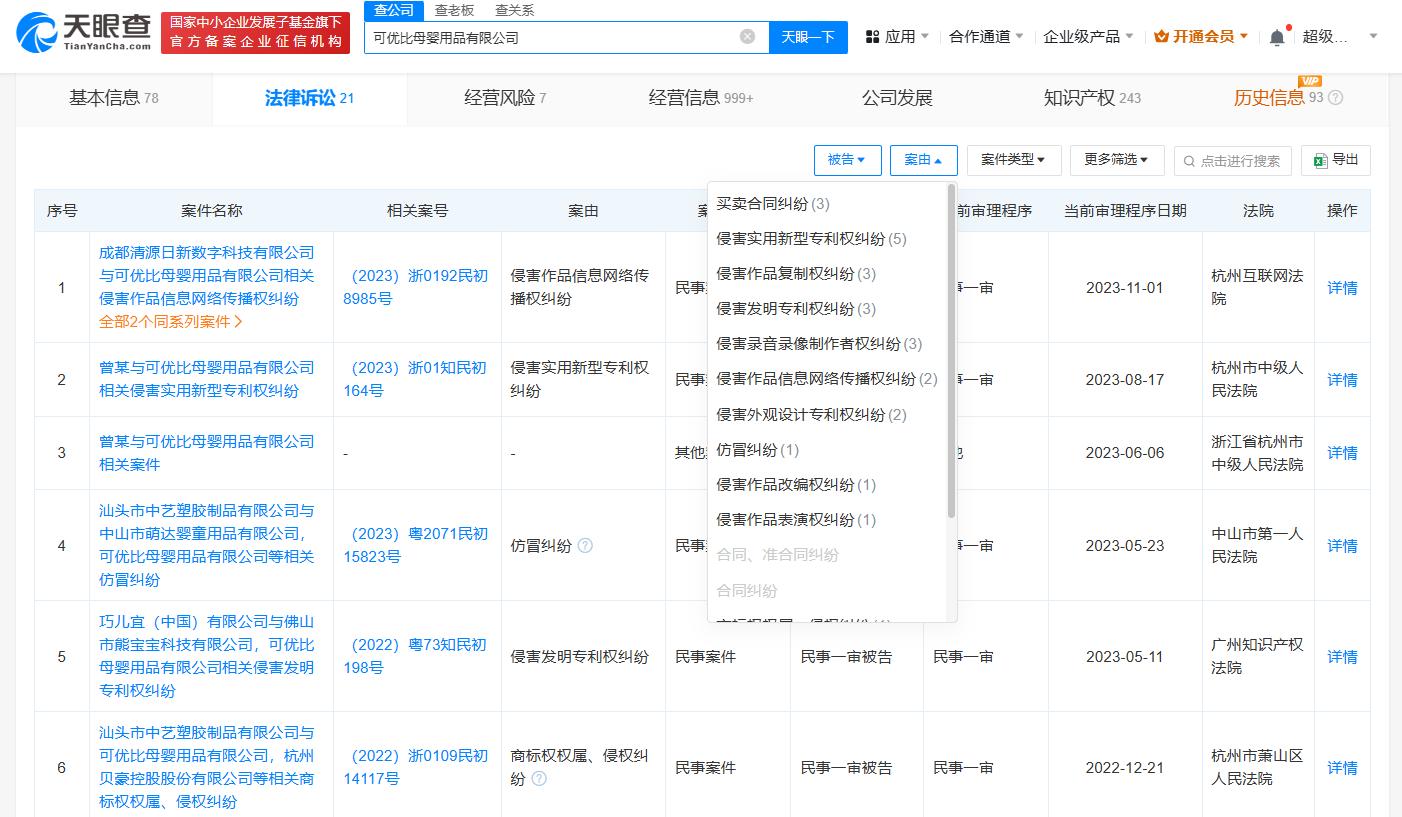Clear the search box with the X icon
This screenshot has height=817, width=1402.
point(747,37)
